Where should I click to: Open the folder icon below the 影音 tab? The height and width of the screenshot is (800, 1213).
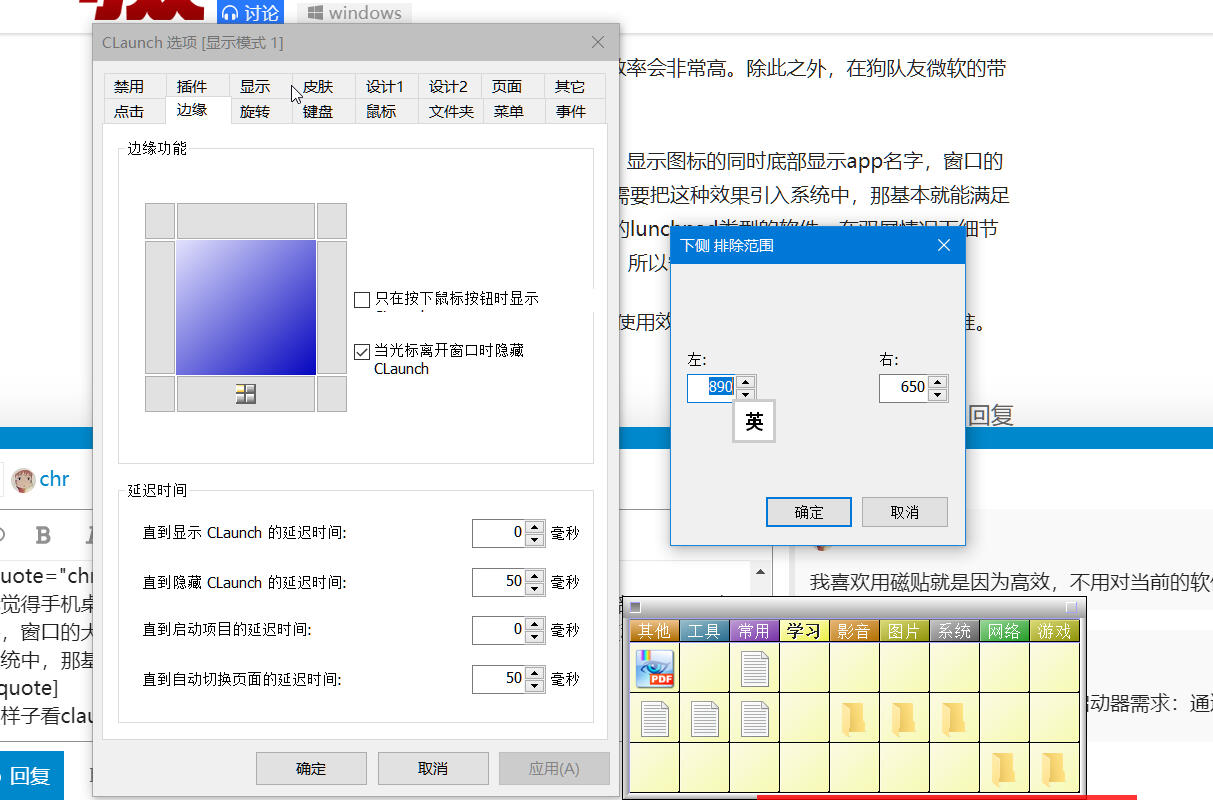pyautogui.click(x=853, y=718)
